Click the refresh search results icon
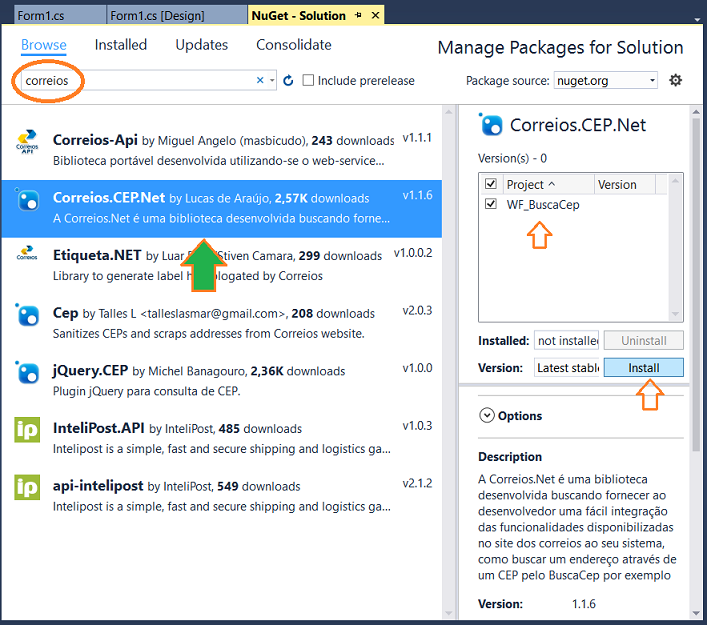This screenshot has height=625, width=707. click(x=288, y=81)
